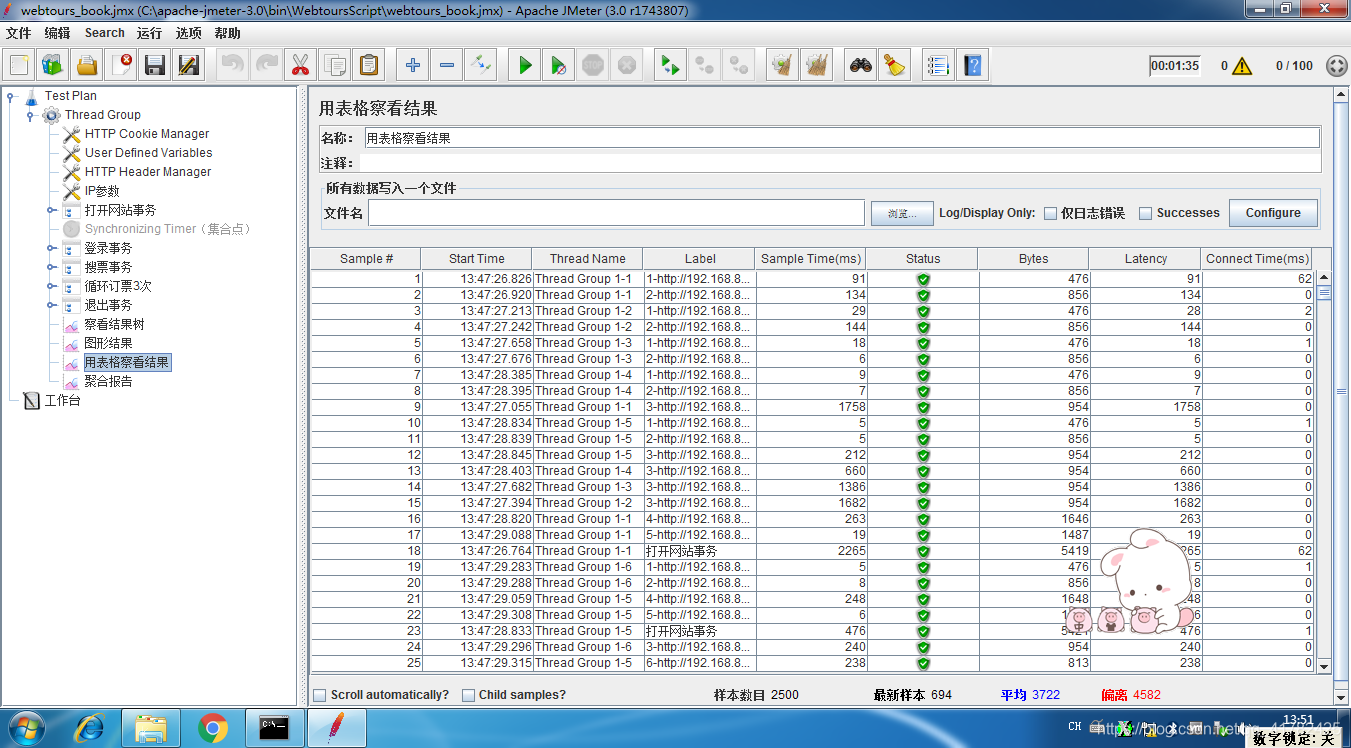
Task: Stop the test with the Stop icon
Action: tap(593, 66)
